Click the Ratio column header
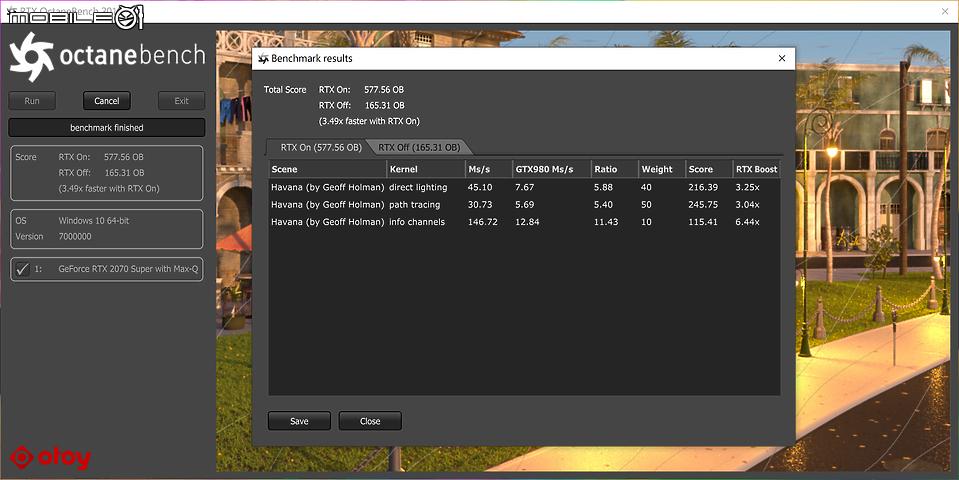The height and width of the screenshot is (480, 959). [x=615, y=169]
